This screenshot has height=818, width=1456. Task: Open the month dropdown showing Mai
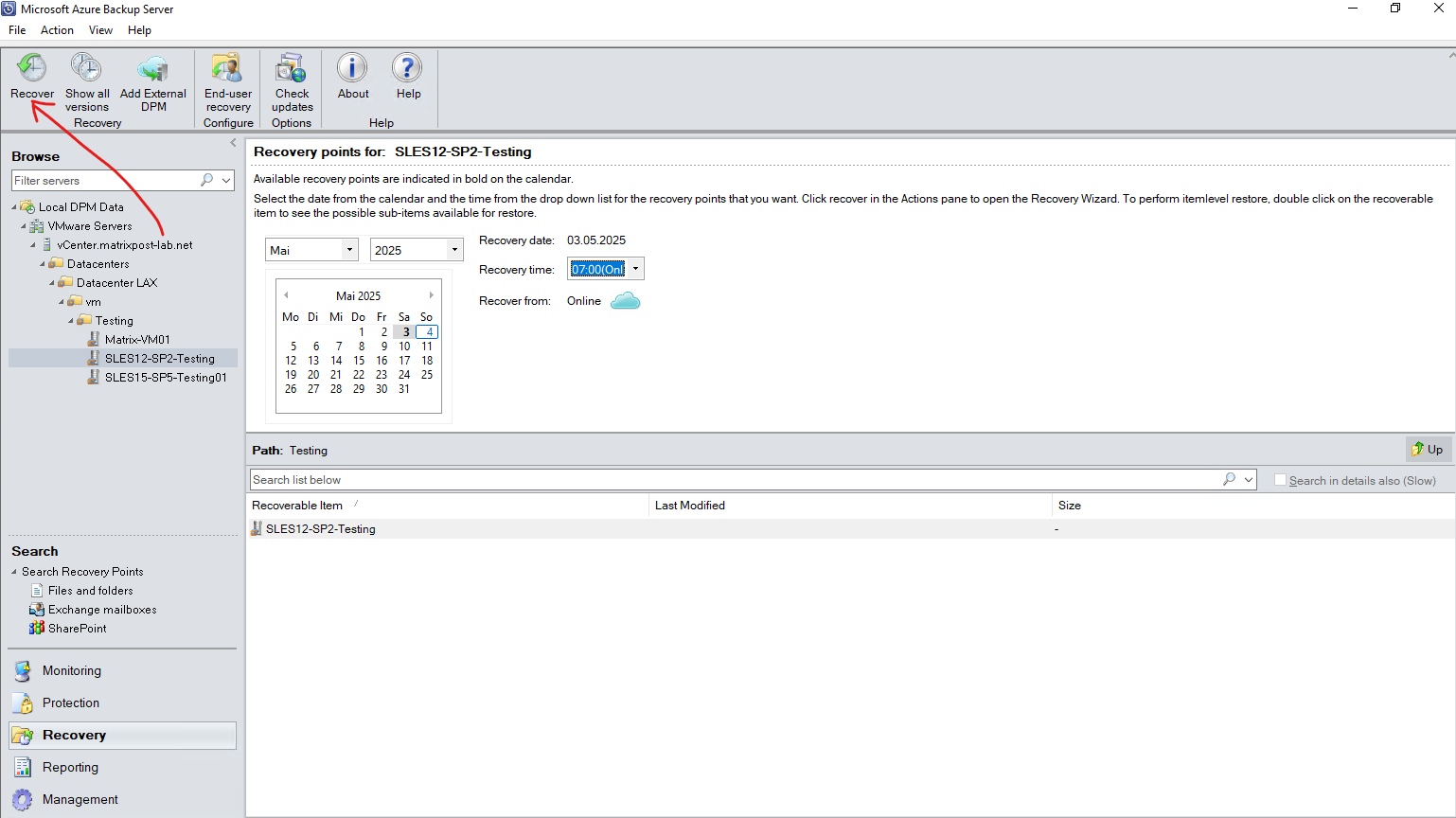[x=349, y=250]
